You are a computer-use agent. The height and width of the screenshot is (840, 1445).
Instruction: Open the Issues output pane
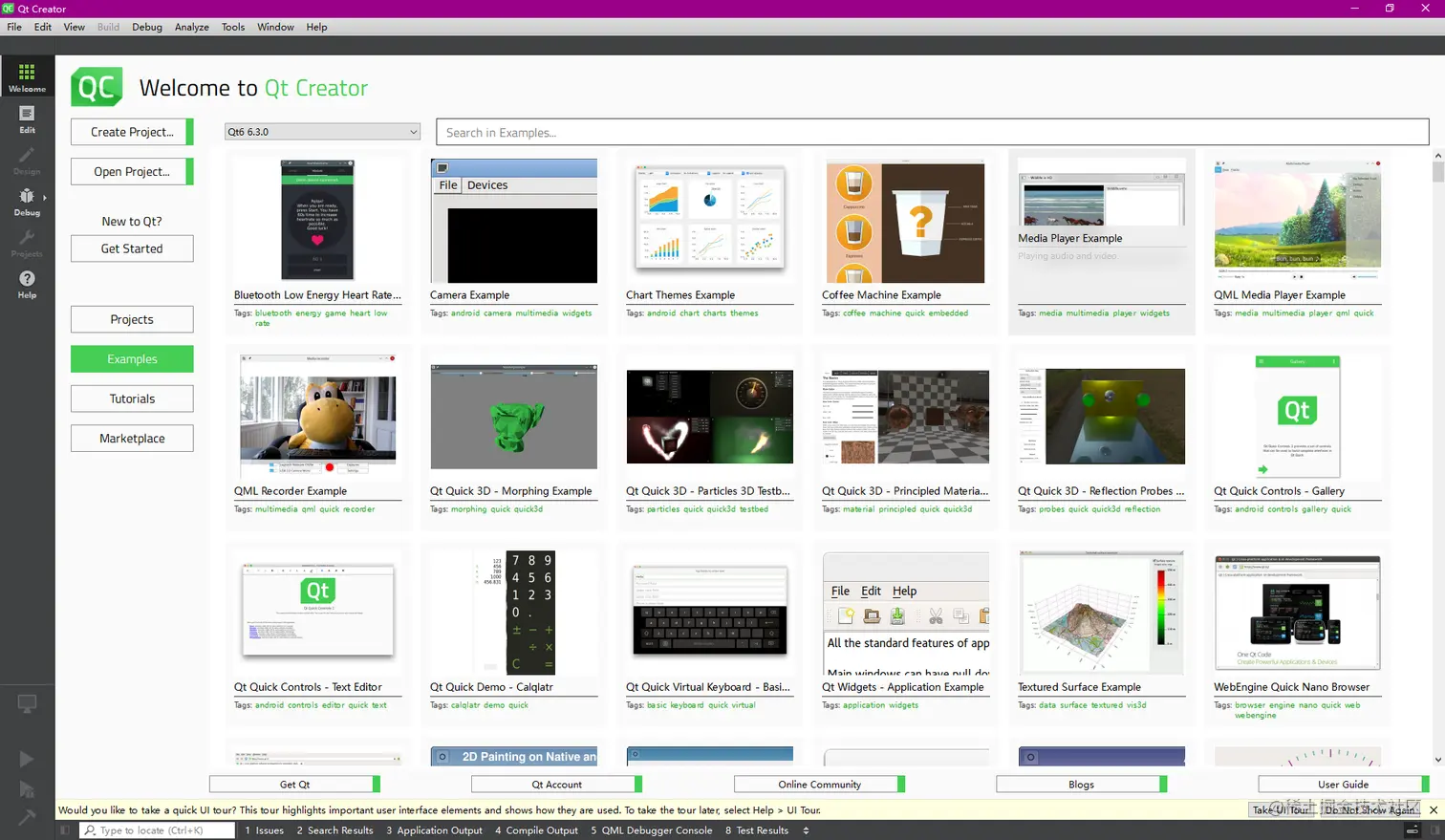(264, 830)
